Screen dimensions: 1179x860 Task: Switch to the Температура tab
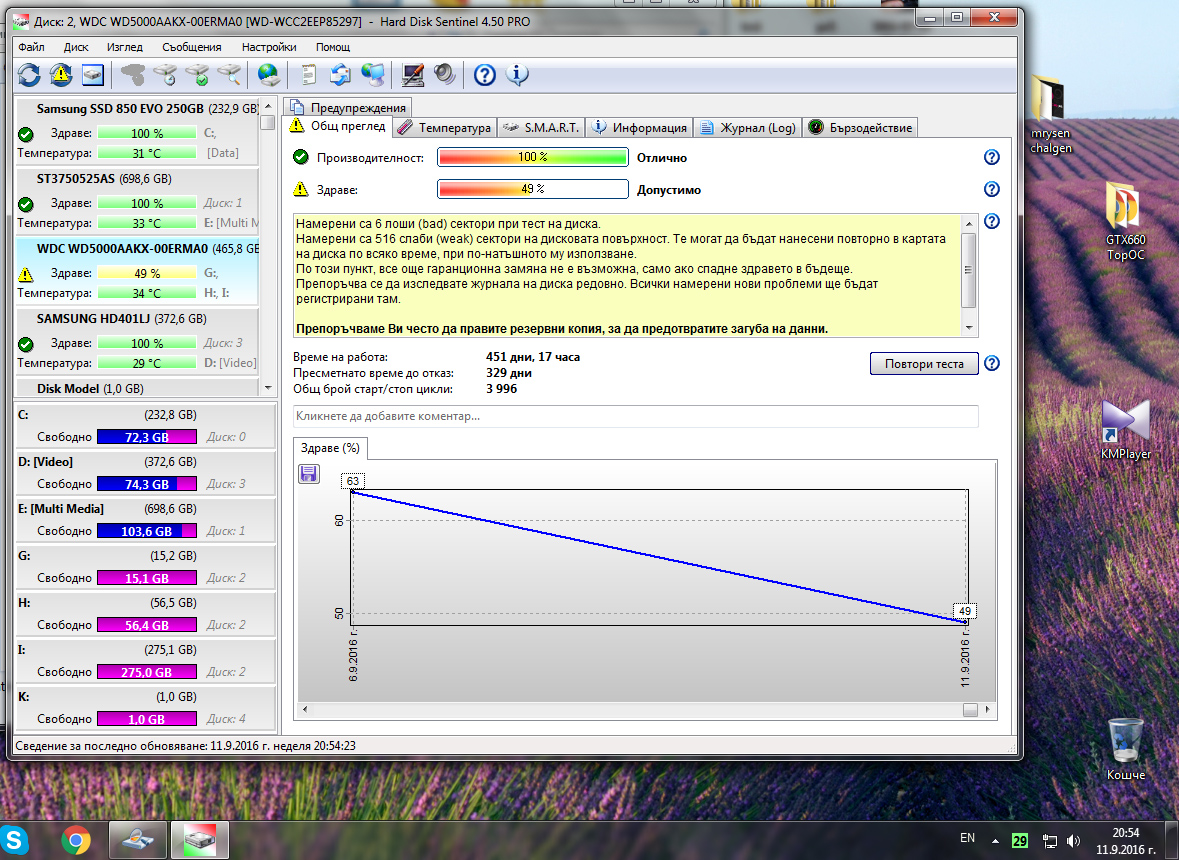[x=444, y=128]
